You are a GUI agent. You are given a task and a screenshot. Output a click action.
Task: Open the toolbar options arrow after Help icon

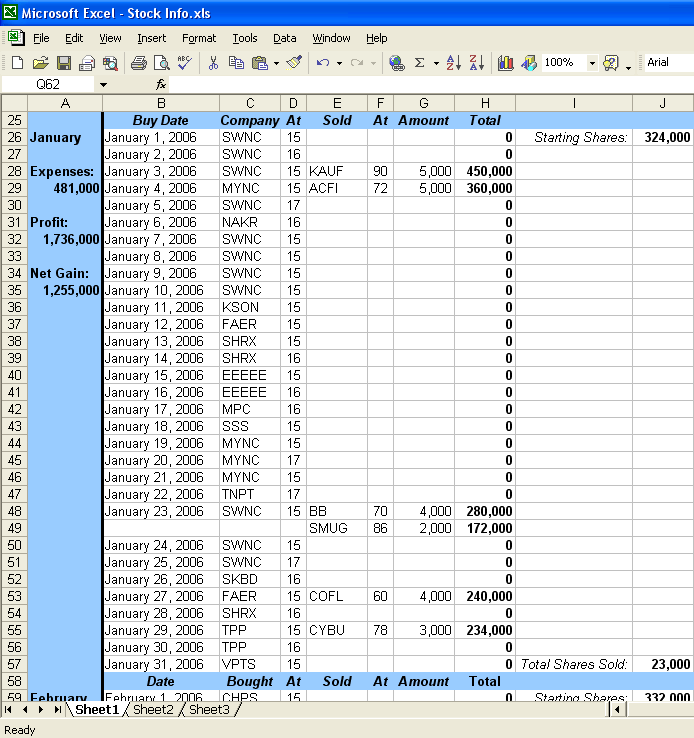click(x=629, y=66)
